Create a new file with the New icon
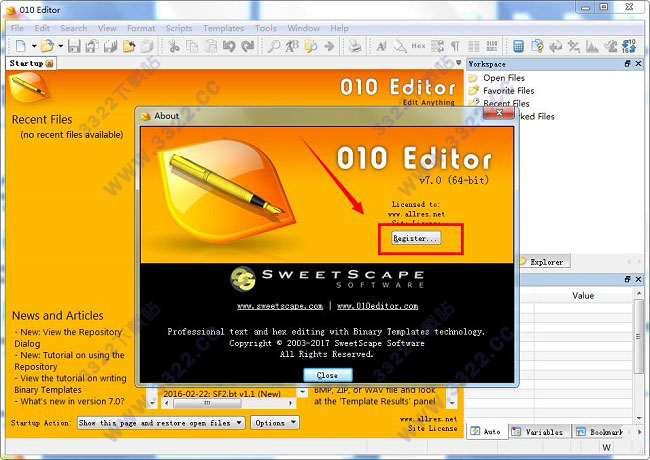 (x=20, y=46)
